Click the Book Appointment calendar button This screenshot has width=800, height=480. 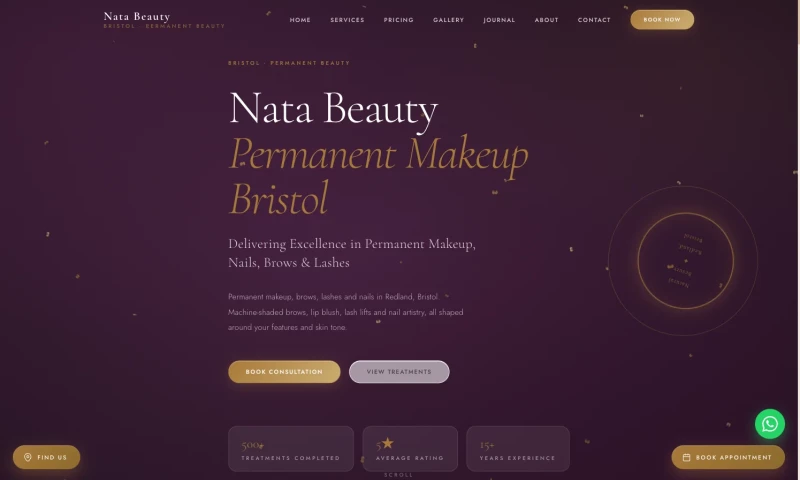pos(728,457)
